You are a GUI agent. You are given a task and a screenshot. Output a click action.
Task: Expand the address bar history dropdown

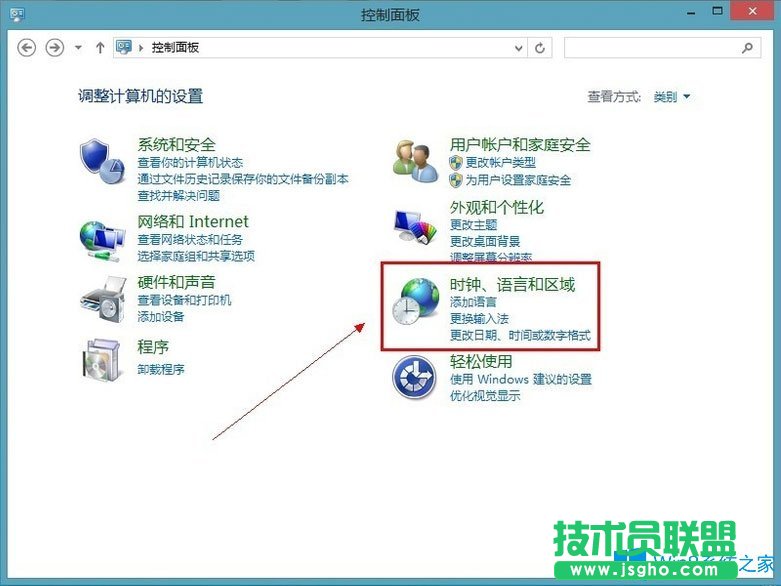coord(519,48)
